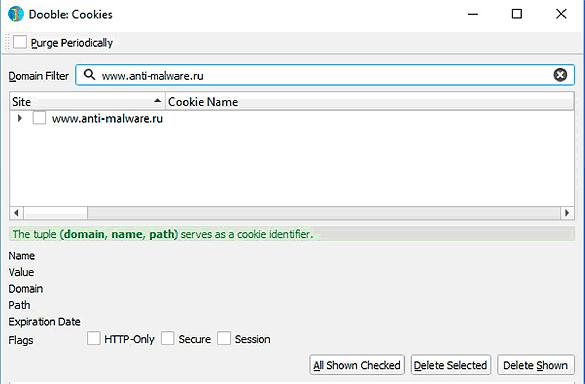The width and height of the screenshot is (585, 384).
Task: Click the horizontal scrollbar left arrow
Action: click(x=16, y=213)
